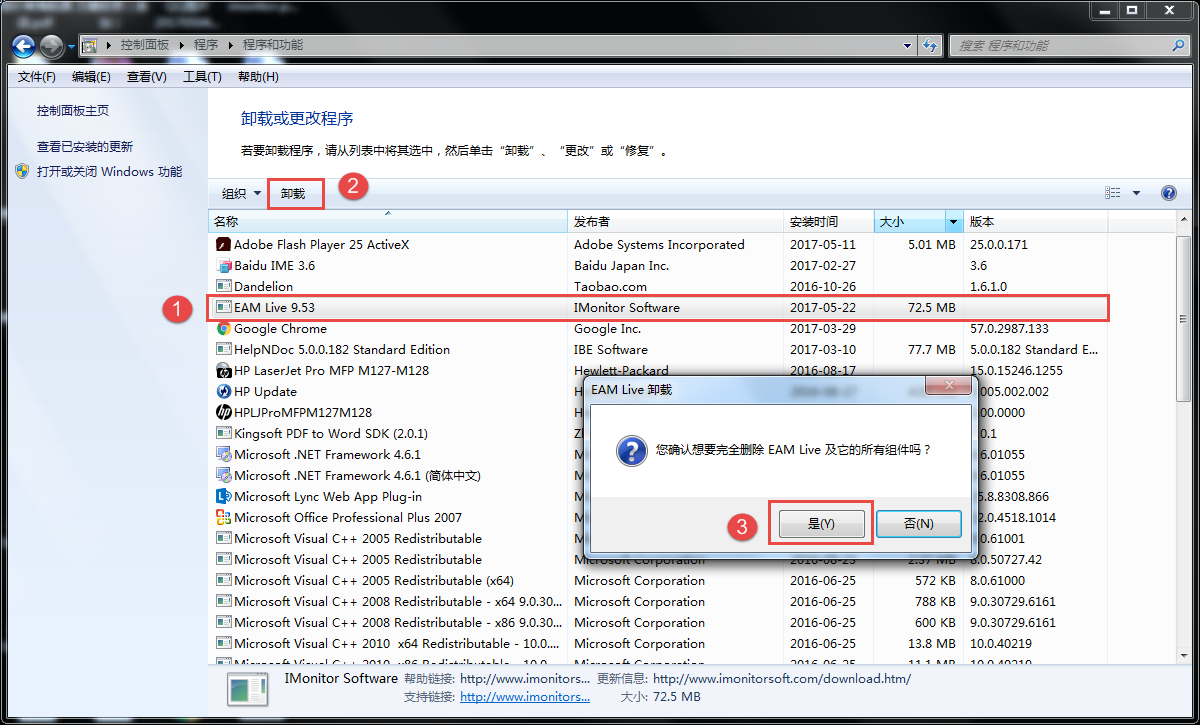Go back with the Back arrow button
1200x725 pixels.
[24, 45]
